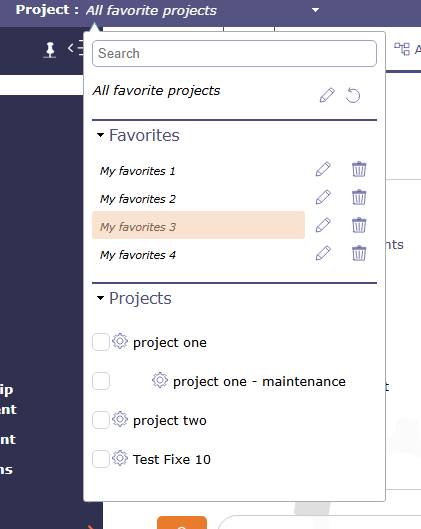Select project one - maintenance name
This screenshot has height=529, width=421.
[259, 382]
